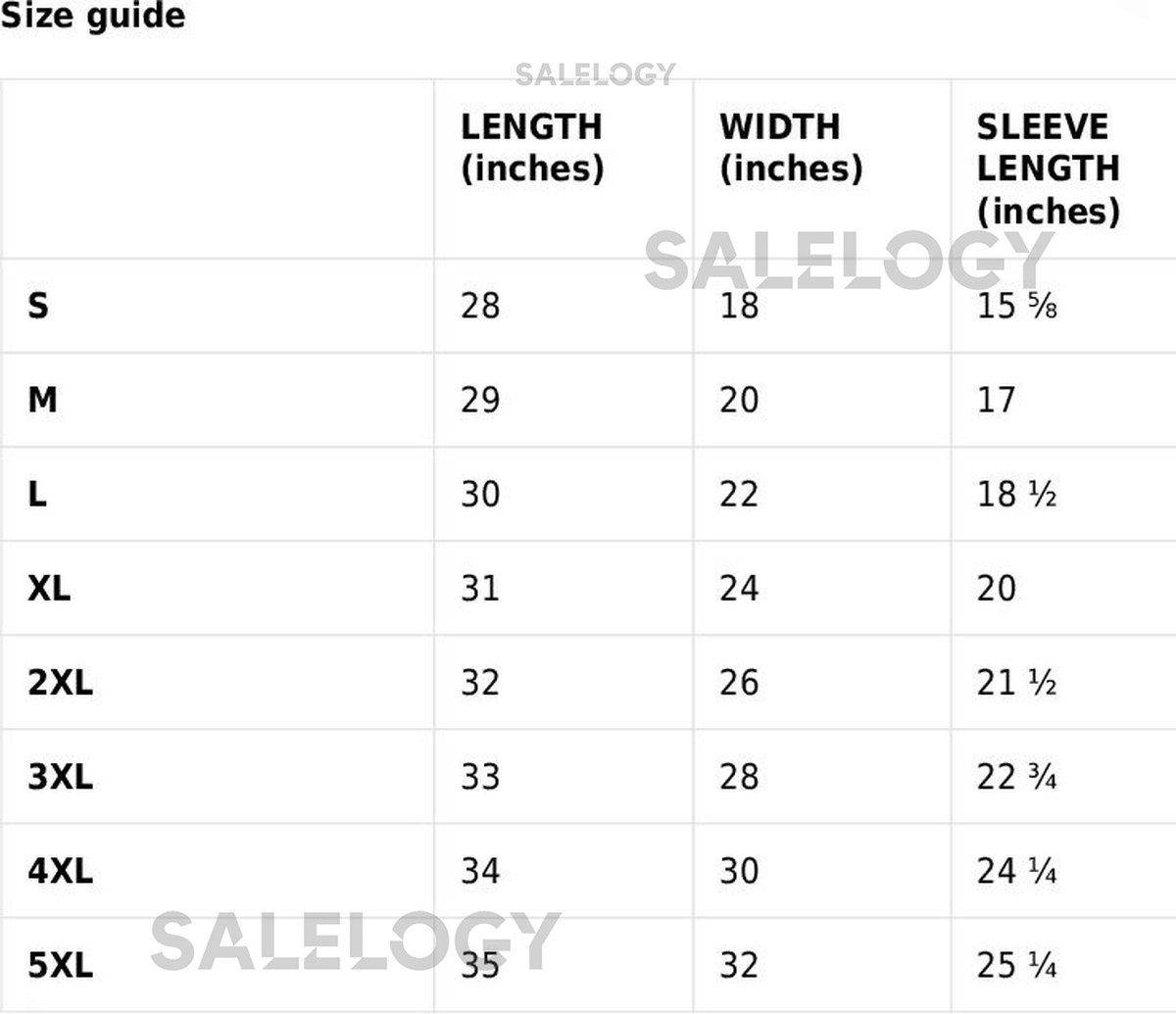Select the 5XL size row label

(x=60, y=965)
